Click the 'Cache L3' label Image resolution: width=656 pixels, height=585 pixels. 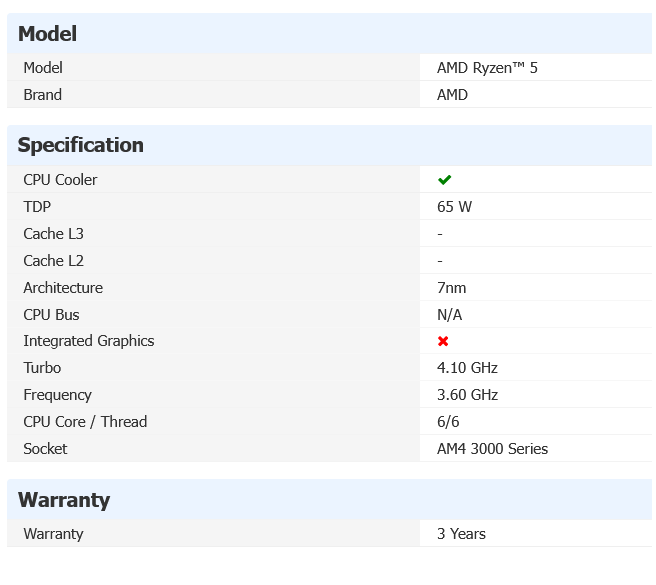tap(54, 233)
